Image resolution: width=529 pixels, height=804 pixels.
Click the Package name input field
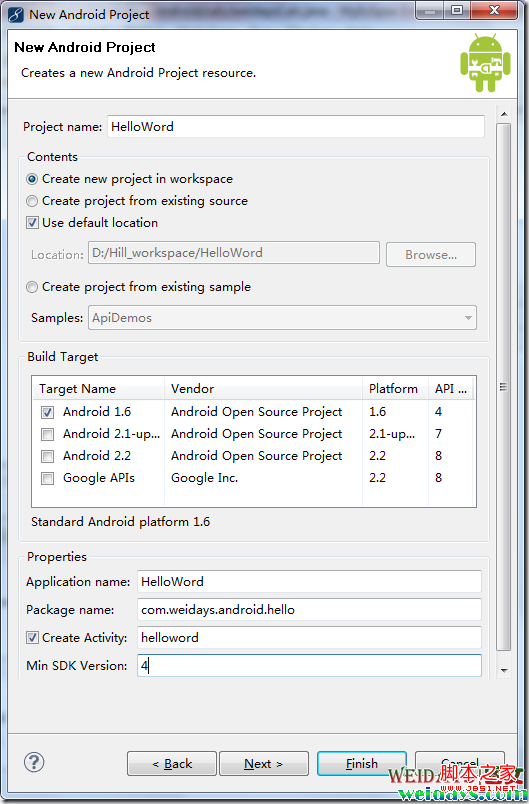pyautogui.click(x=309, y=610)
